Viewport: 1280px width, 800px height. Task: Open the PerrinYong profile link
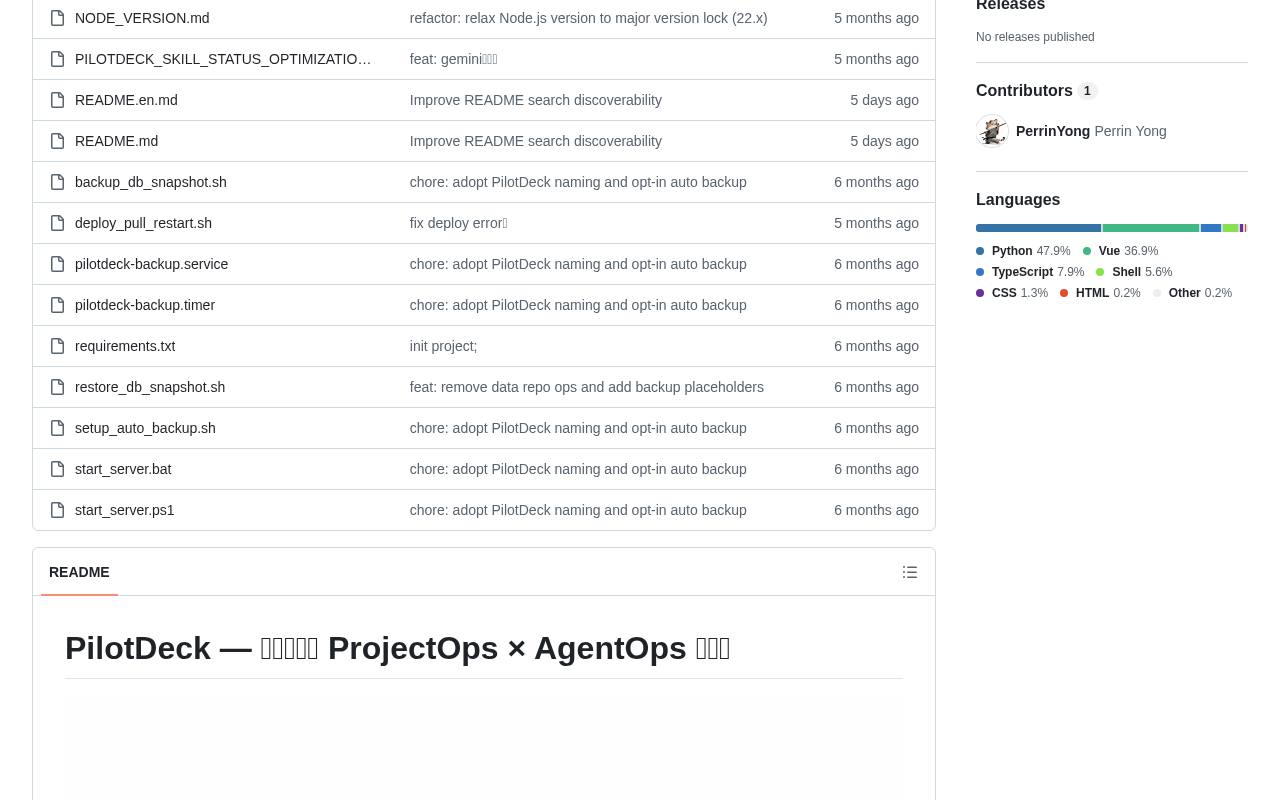pyautogui.click(x=1053, y=131)
